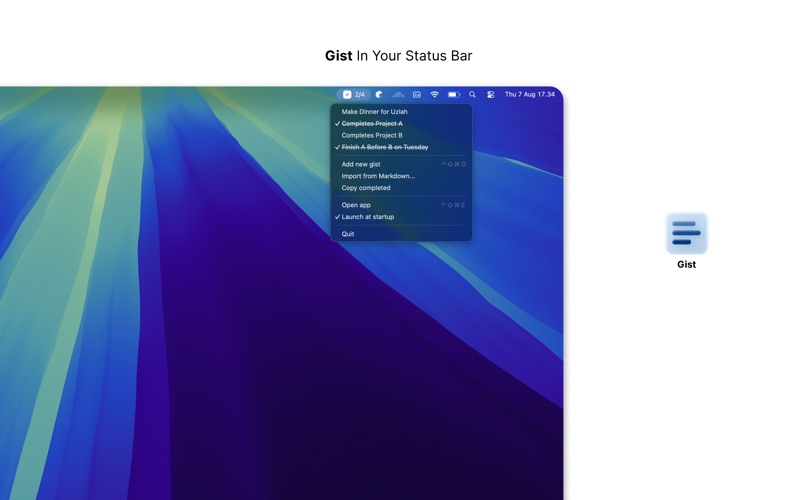
Task: Click the Gist 2/4 status bar item
Action: (x=353, y=94)
